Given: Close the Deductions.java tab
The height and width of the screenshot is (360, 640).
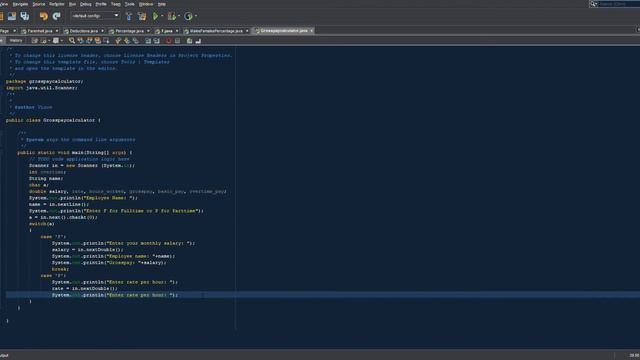Looking at the screenshot, I should [x=102, y=31].
